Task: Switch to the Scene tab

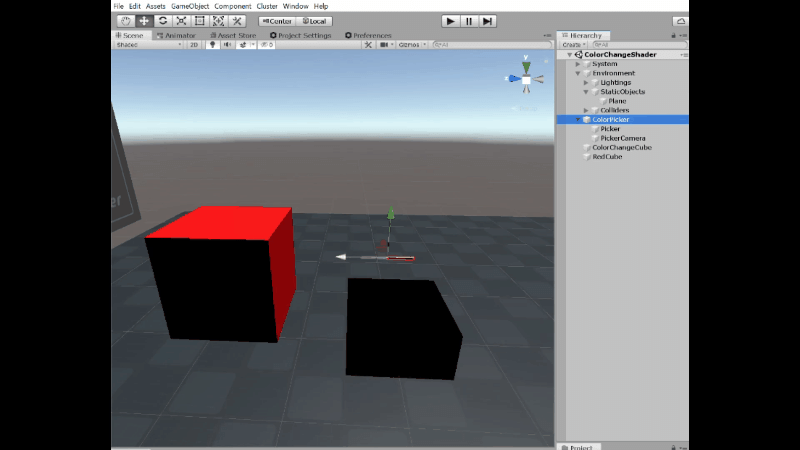Action: click(x=130, y=35)
